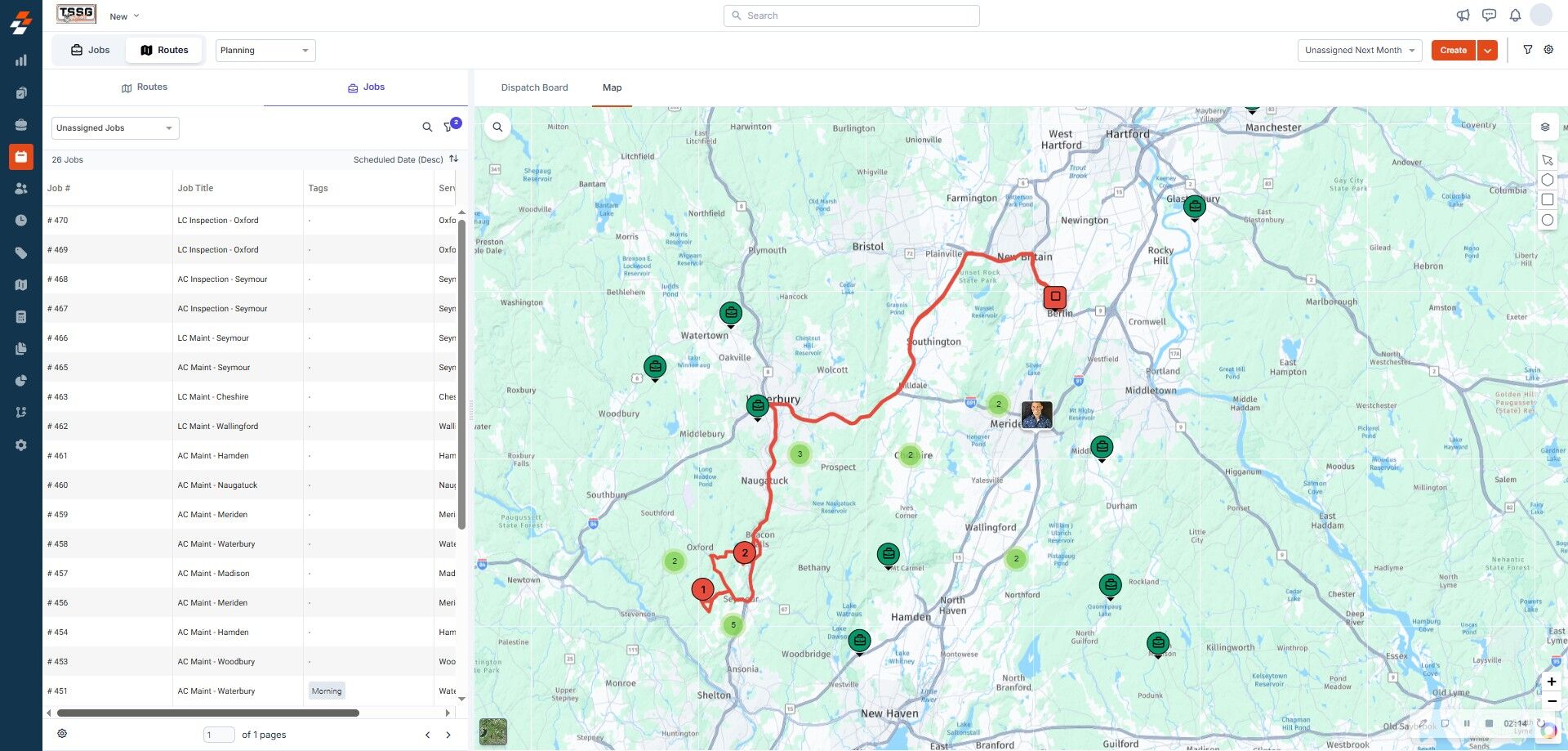Open the Planning dropdown
The image size is (1568, 751).
point(265,51)
